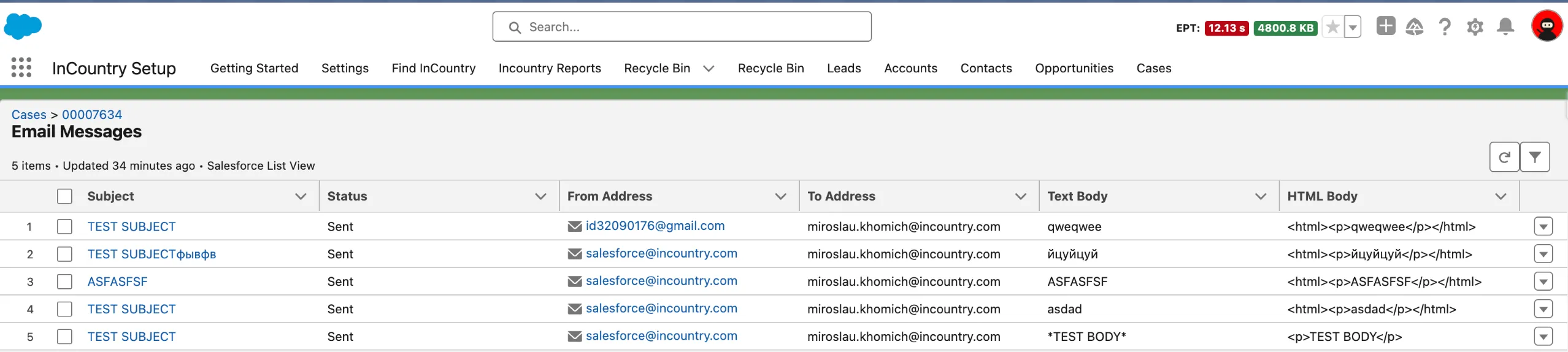
Task: Click in the global Search field
Action: point(681,27)
